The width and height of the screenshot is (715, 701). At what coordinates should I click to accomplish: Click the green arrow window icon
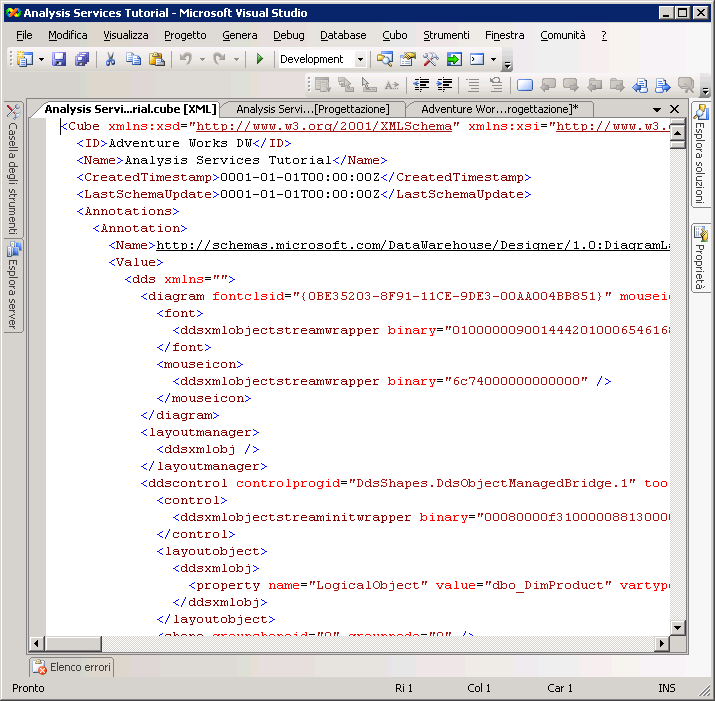click(454, 59)
